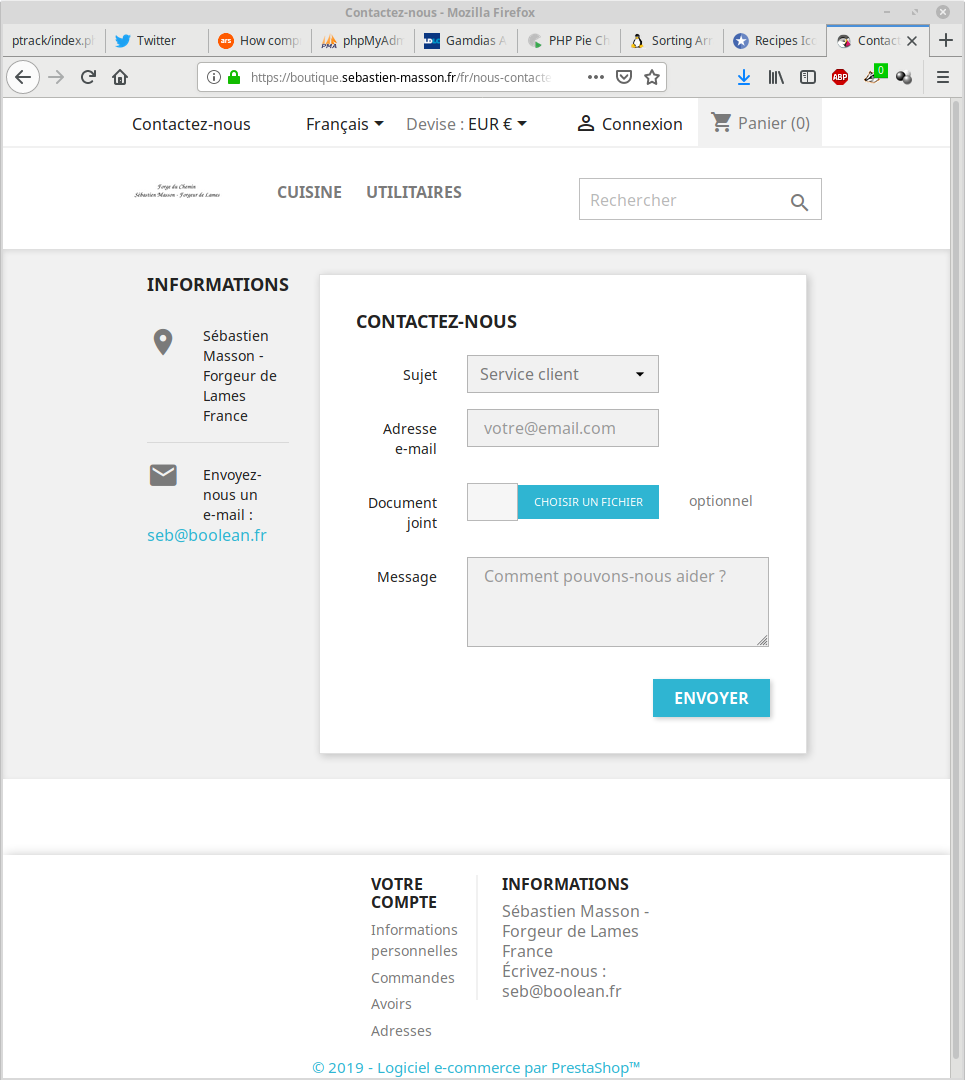
Task: Open a new browser tab
Action: (946, 41)
